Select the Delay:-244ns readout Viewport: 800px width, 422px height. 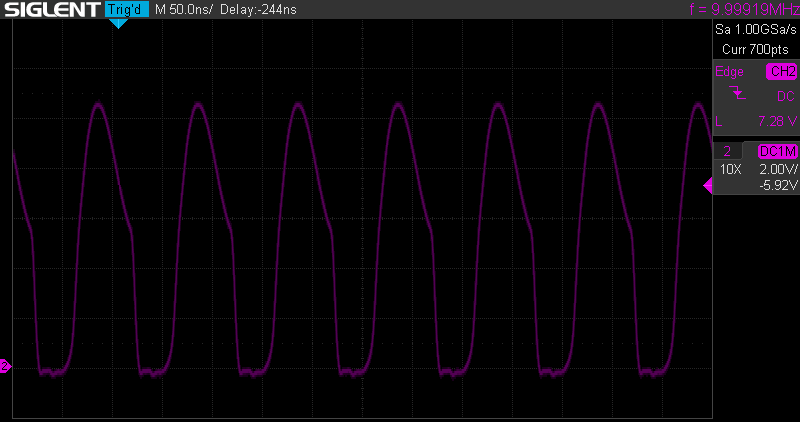[x=258, y=9]
